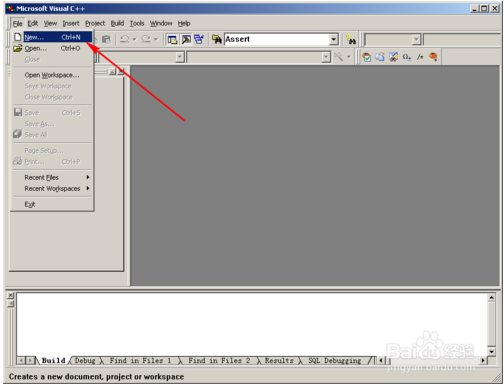Click the Stop Build icon

(x=394, y=57)
